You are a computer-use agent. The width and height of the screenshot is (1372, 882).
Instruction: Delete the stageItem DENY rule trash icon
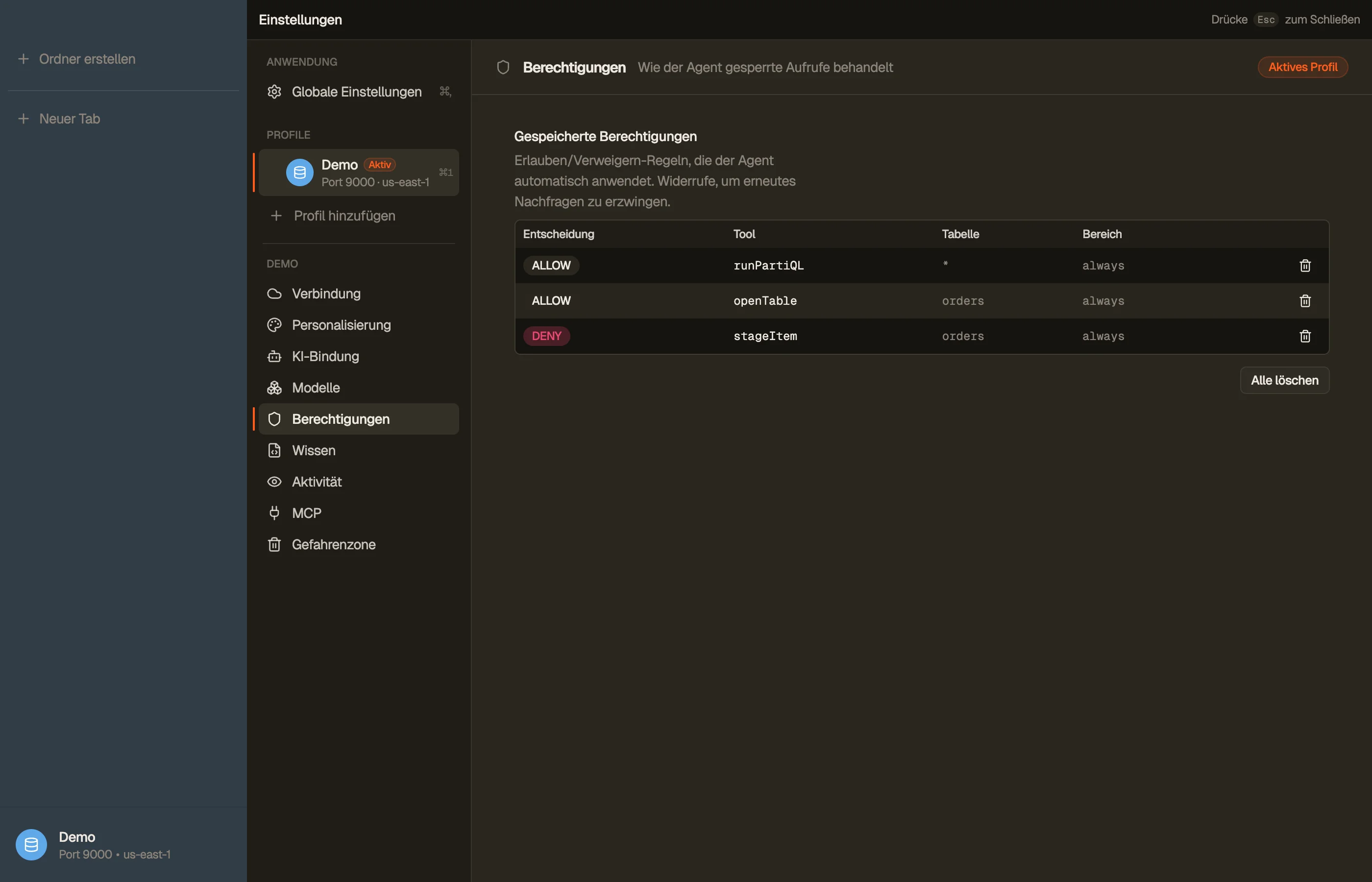[1304, 336]
